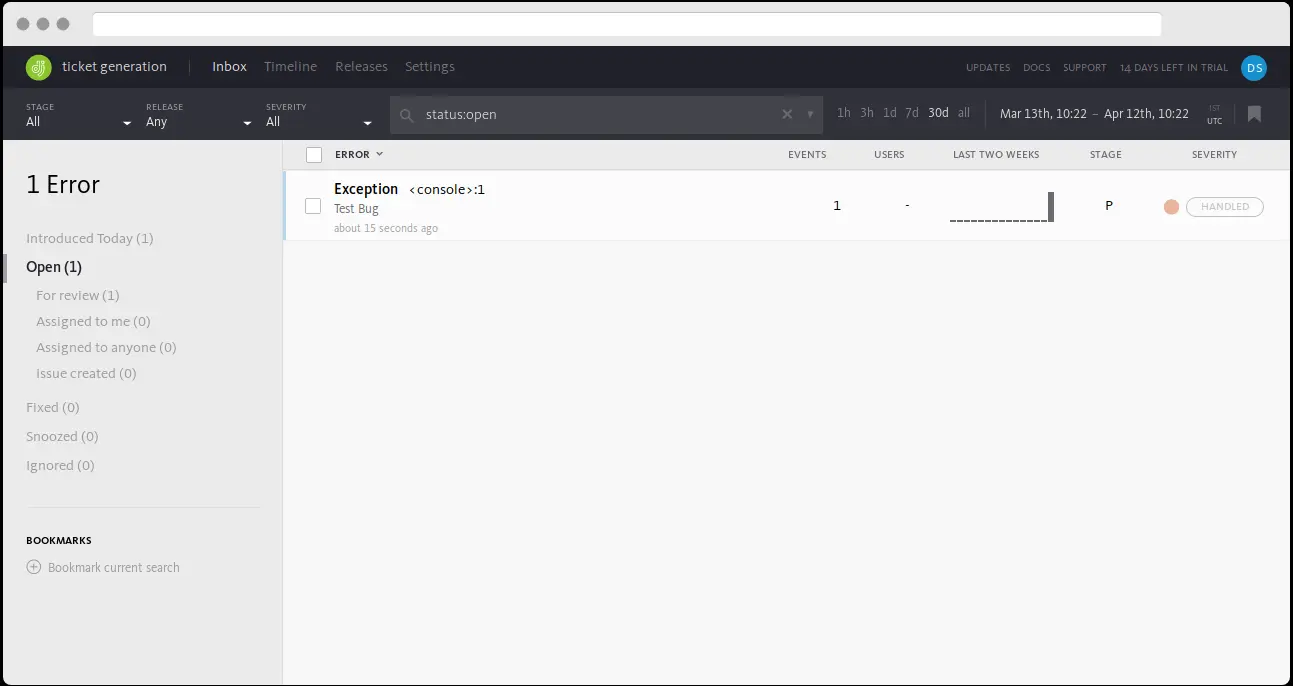Screen dimensions: 1293x686
Task: Open the DS user avatar menu
Action: pos(1253,67)
